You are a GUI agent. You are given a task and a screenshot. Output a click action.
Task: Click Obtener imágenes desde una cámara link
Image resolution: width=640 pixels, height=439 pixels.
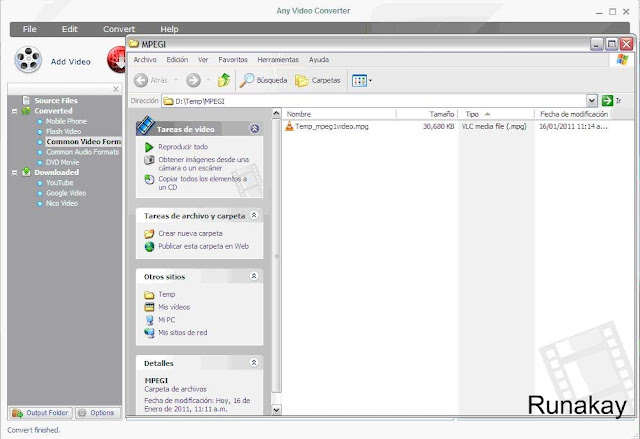(x=203, y=164)
